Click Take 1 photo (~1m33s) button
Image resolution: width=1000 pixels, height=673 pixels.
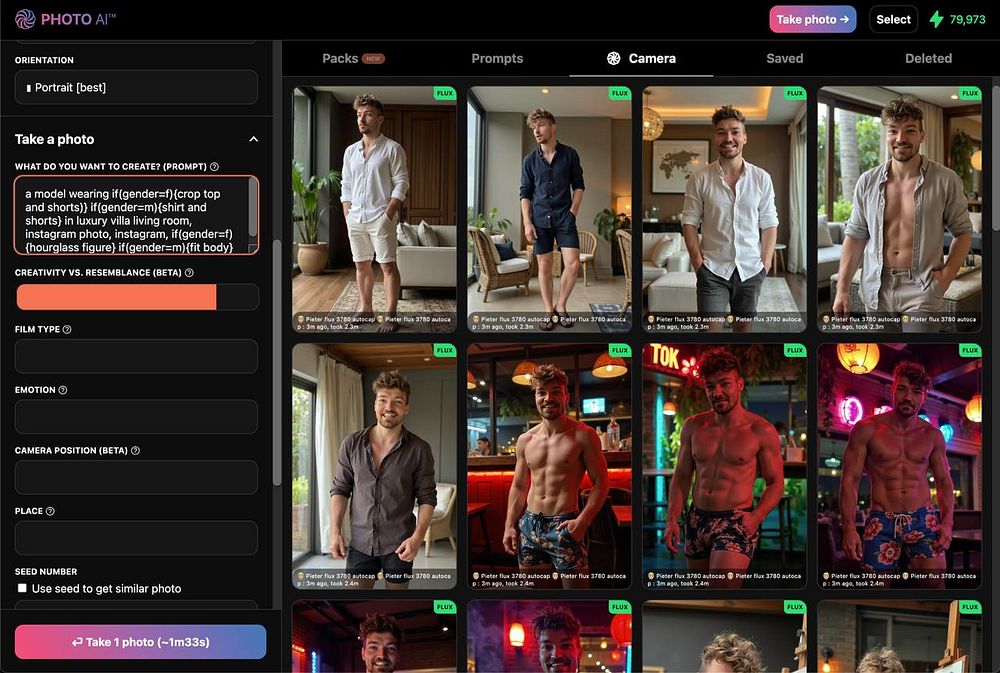(x=140, y=642)
